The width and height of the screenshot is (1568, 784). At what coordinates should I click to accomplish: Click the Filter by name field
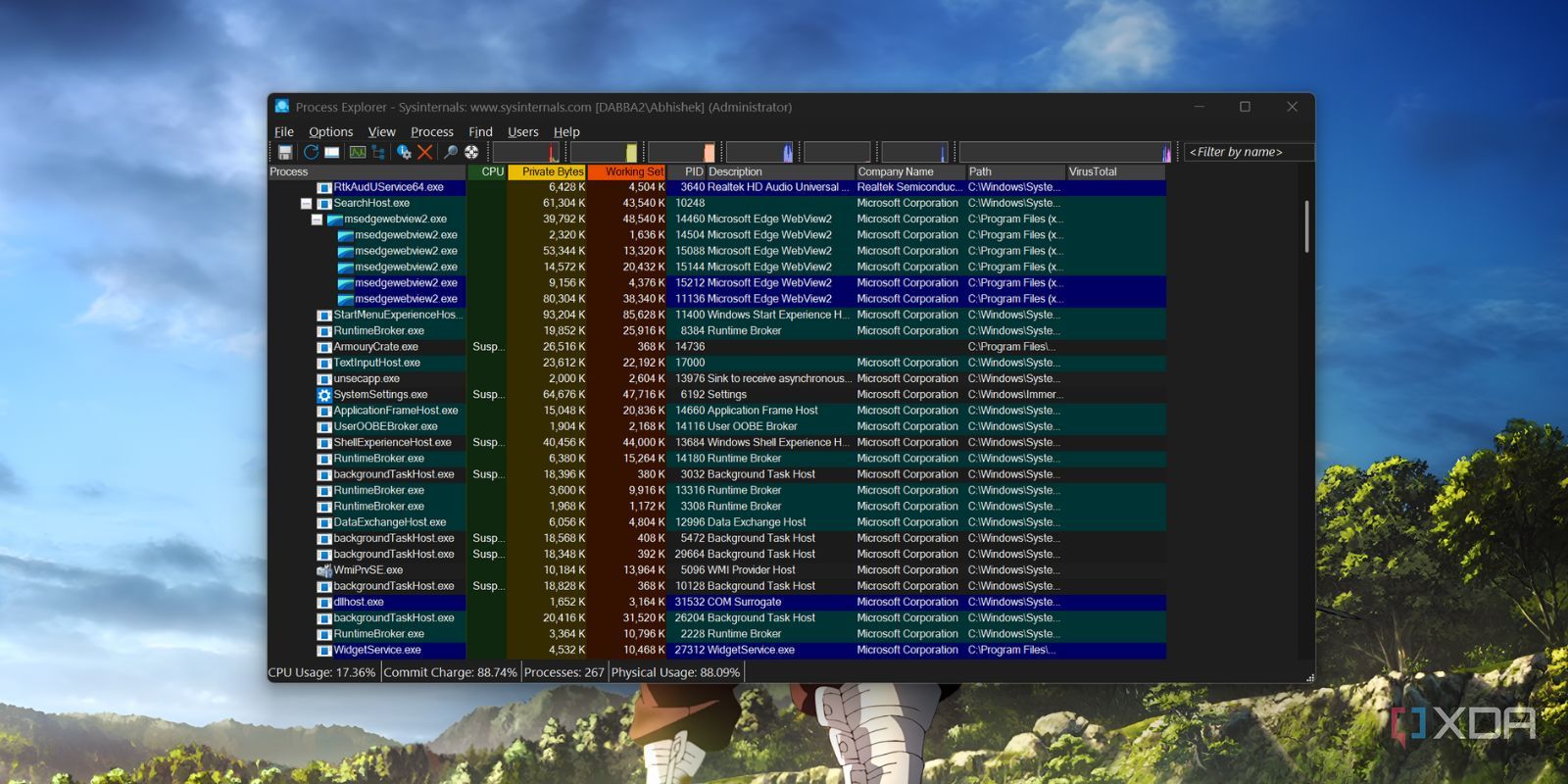tap(1248, 152)
